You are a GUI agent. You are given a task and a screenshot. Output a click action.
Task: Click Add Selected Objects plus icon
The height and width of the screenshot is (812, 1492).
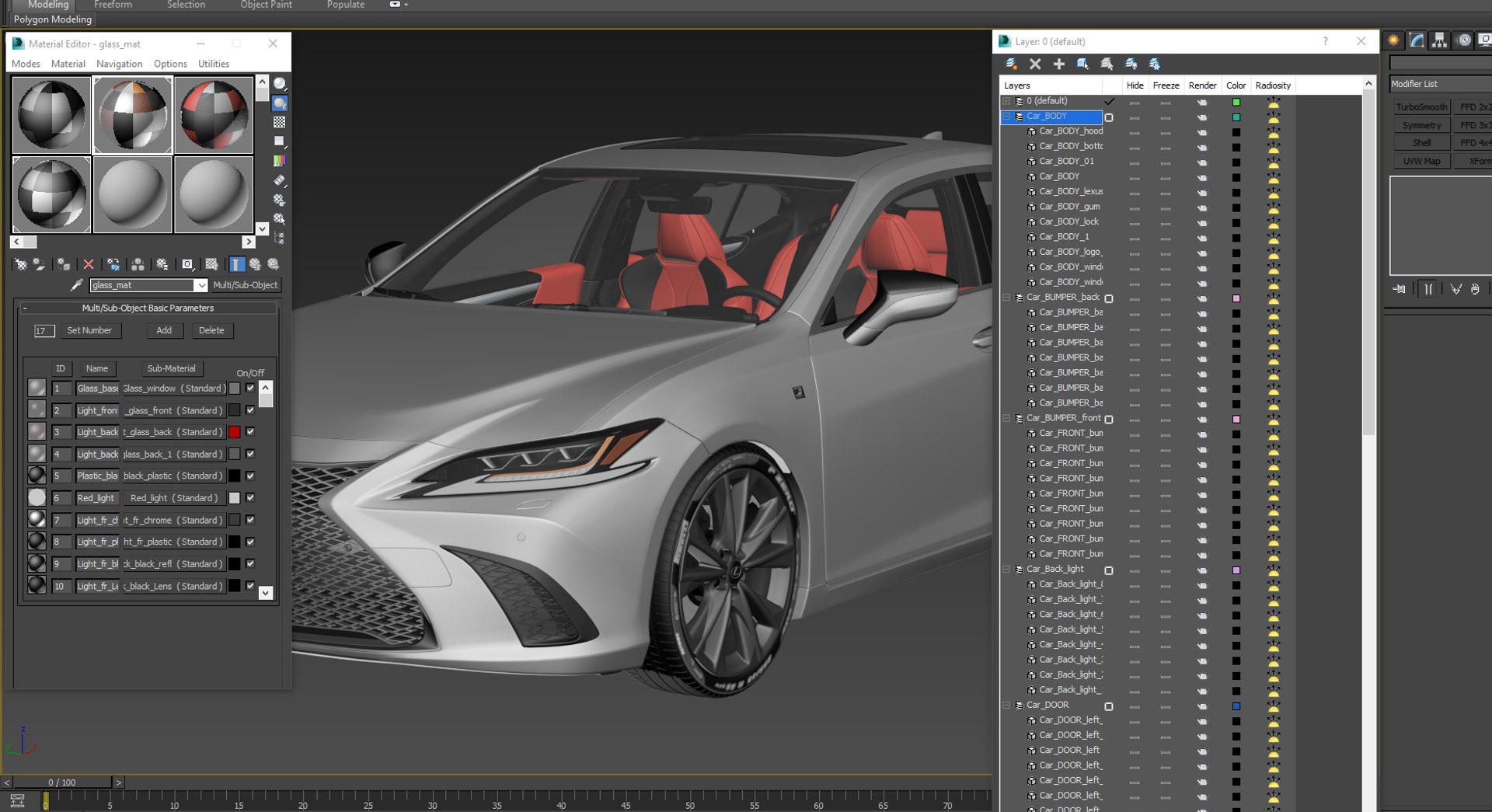coord(1058,64)
